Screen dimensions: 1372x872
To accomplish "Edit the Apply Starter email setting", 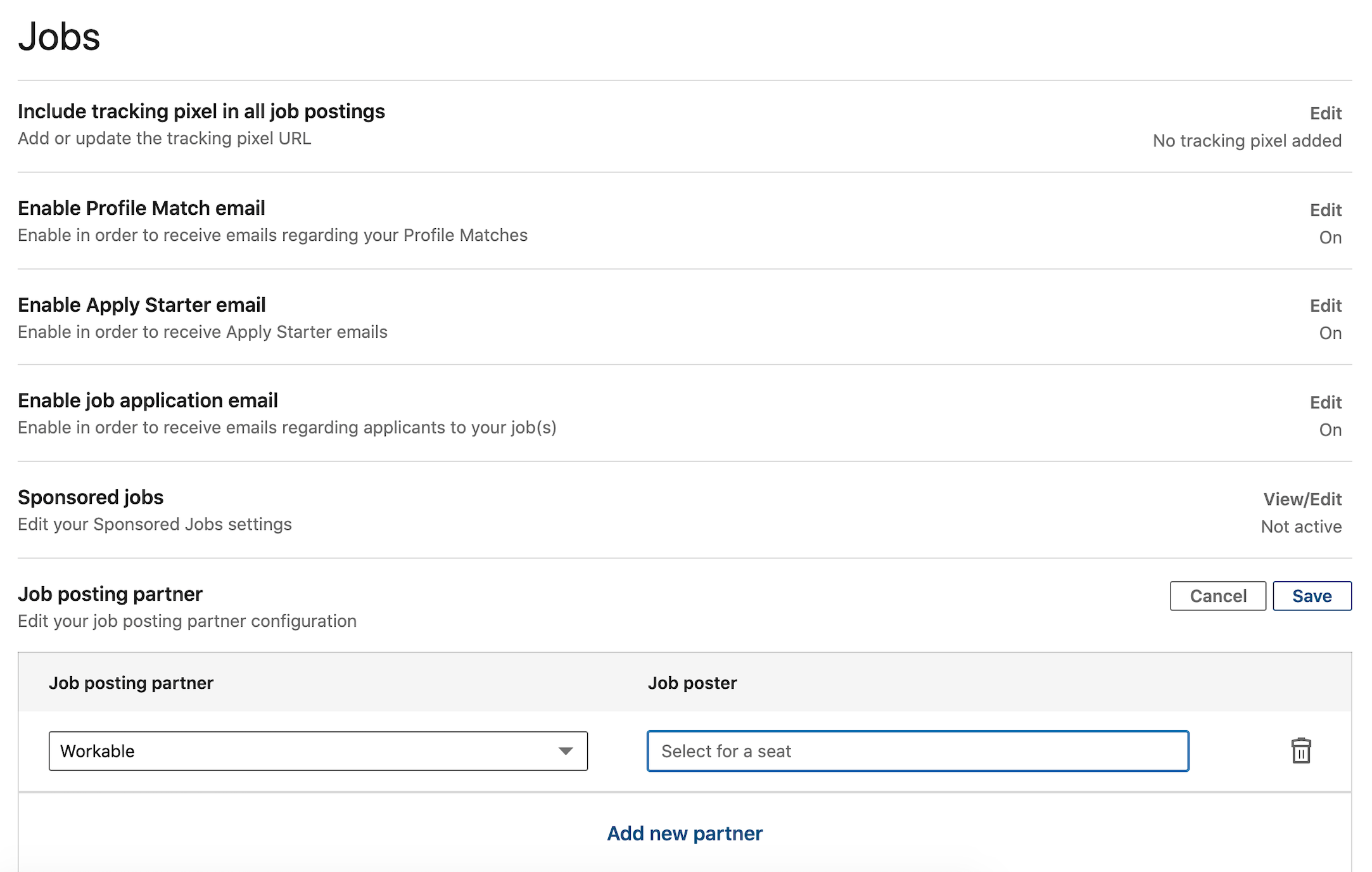I will [x=1325, y=306].
